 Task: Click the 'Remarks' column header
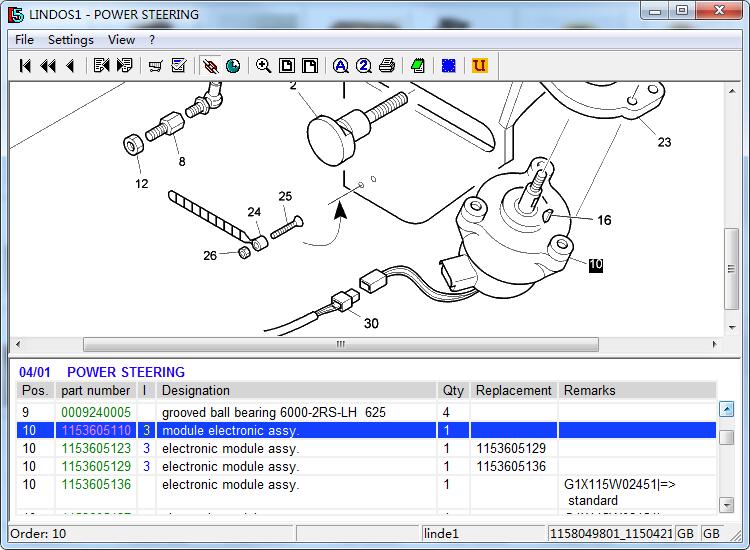tap(637, 390)
